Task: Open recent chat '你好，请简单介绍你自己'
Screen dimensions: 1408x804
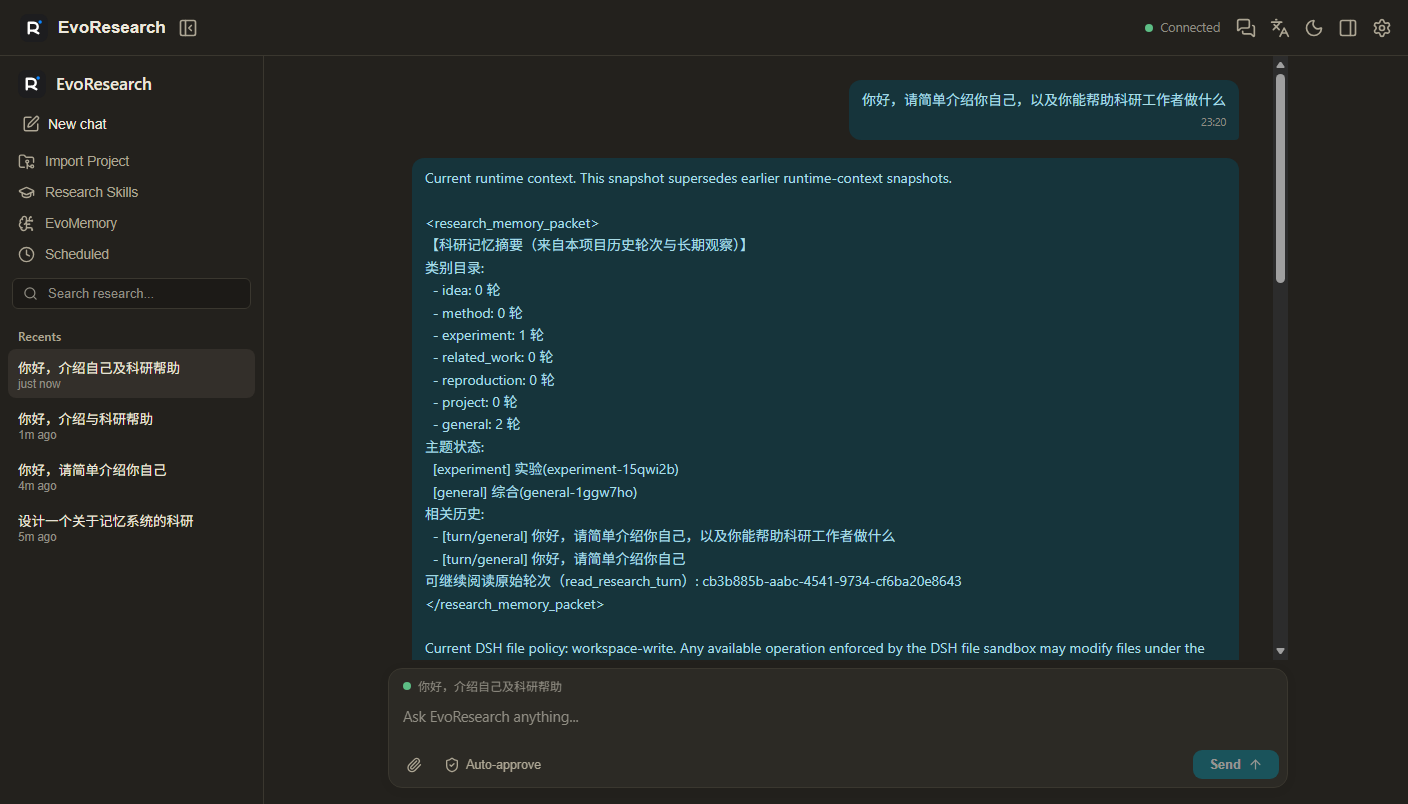Action: point(131,476)
